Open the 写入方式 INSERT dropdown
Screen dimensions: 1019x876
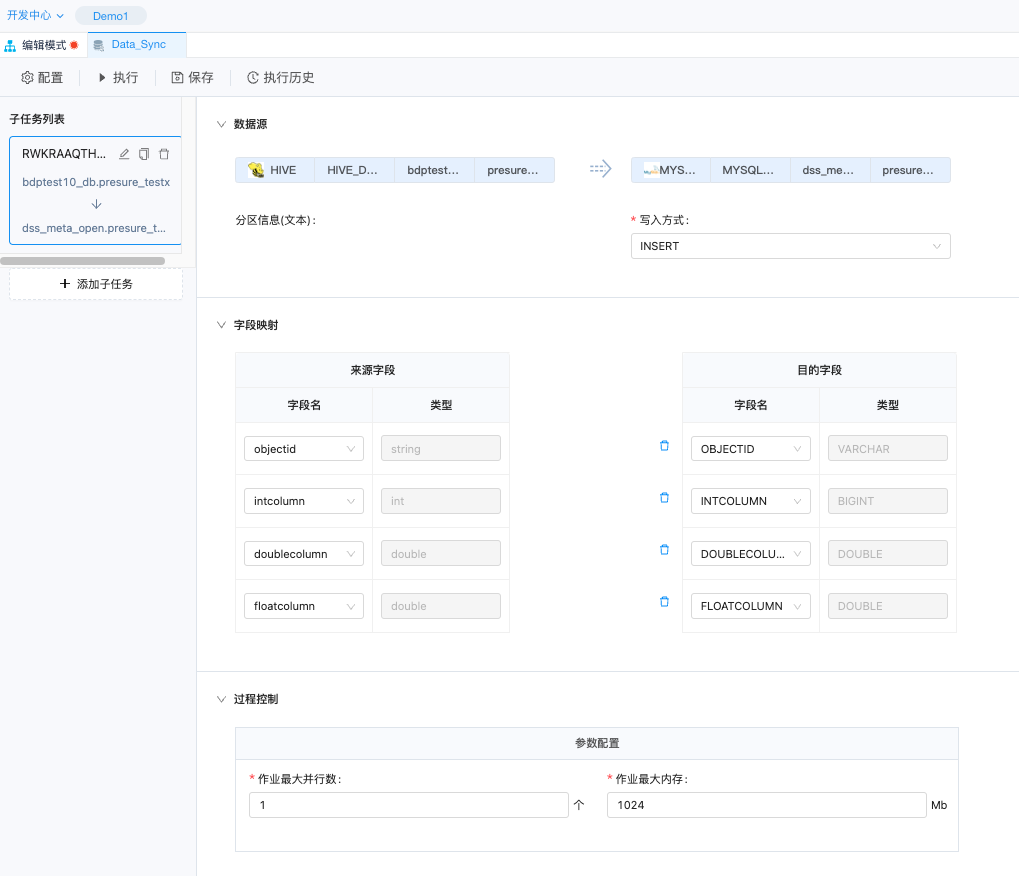click(x=790, y=246)
